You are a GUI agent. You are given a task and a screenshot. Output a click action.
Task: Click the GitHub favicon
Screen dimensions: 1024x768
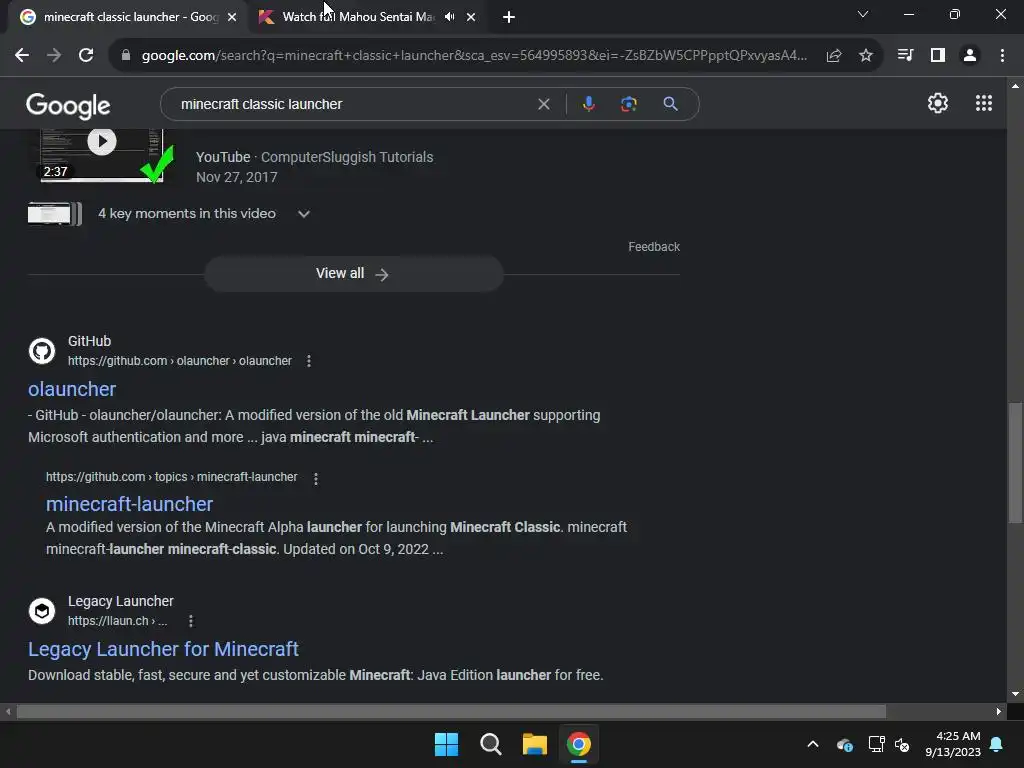click(42, 351)
